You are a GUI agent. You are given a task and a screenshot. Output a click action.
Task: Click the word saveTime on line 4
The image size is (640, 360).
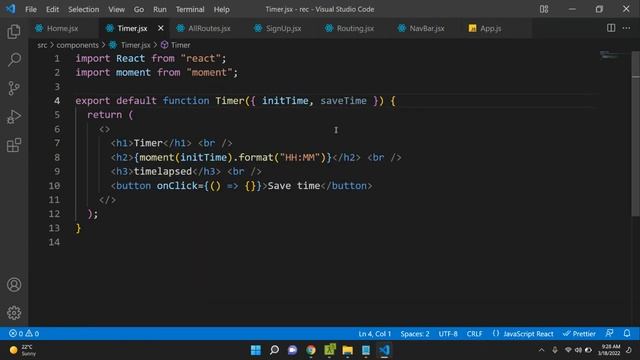click(x=343, y=100)
